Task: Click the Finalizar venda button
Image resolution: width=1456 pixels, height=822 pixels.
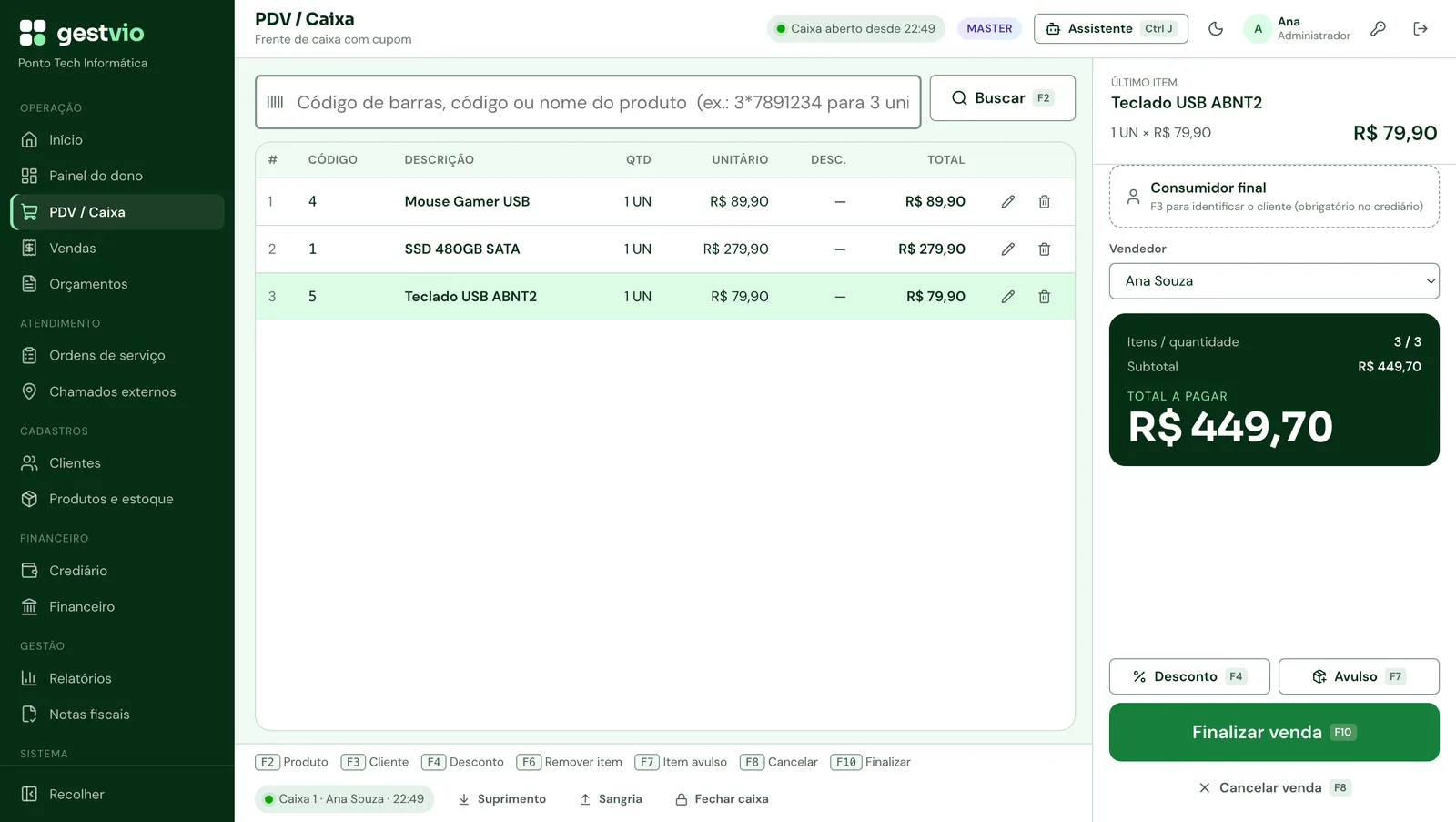Action: (1274, 732)
